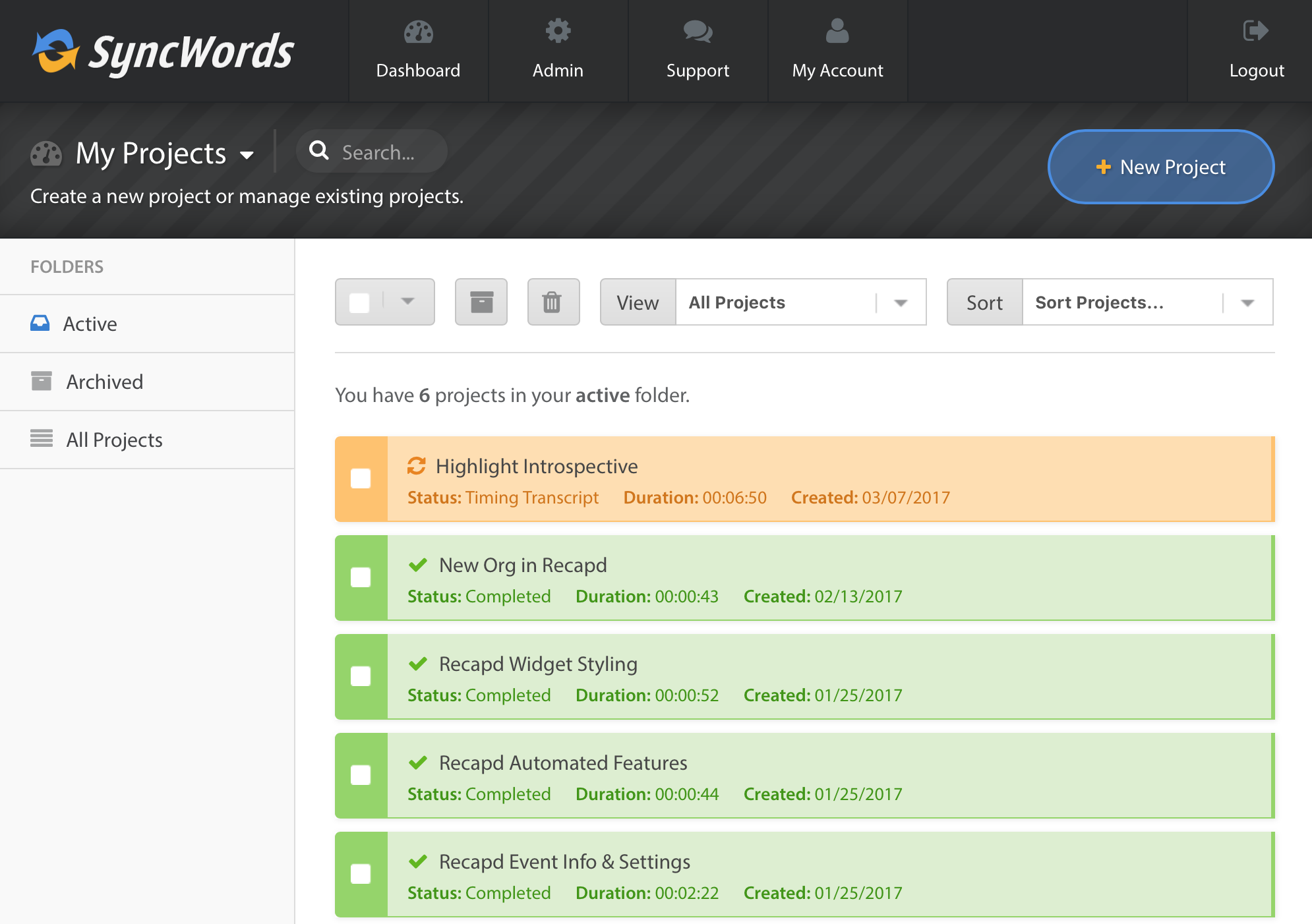Select the Active folder
The image size is (1312, 924).
click(147, 324)
